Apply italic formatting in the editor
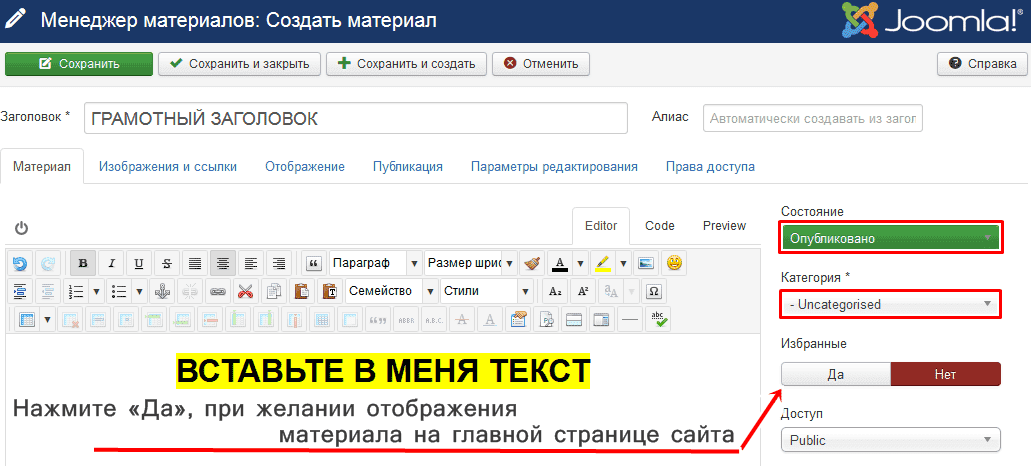 [111, 264]
